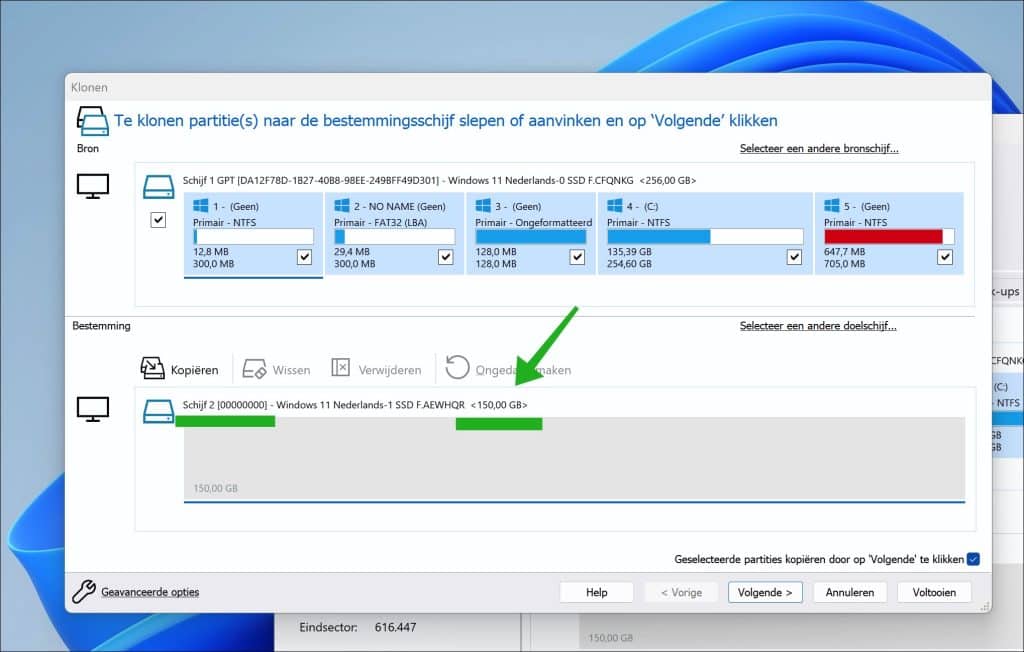Toggle the copy-on-Volgende checkbox
Viewport: 1024px width, 652px height.
pyautogui.click(x=973, y=559)
